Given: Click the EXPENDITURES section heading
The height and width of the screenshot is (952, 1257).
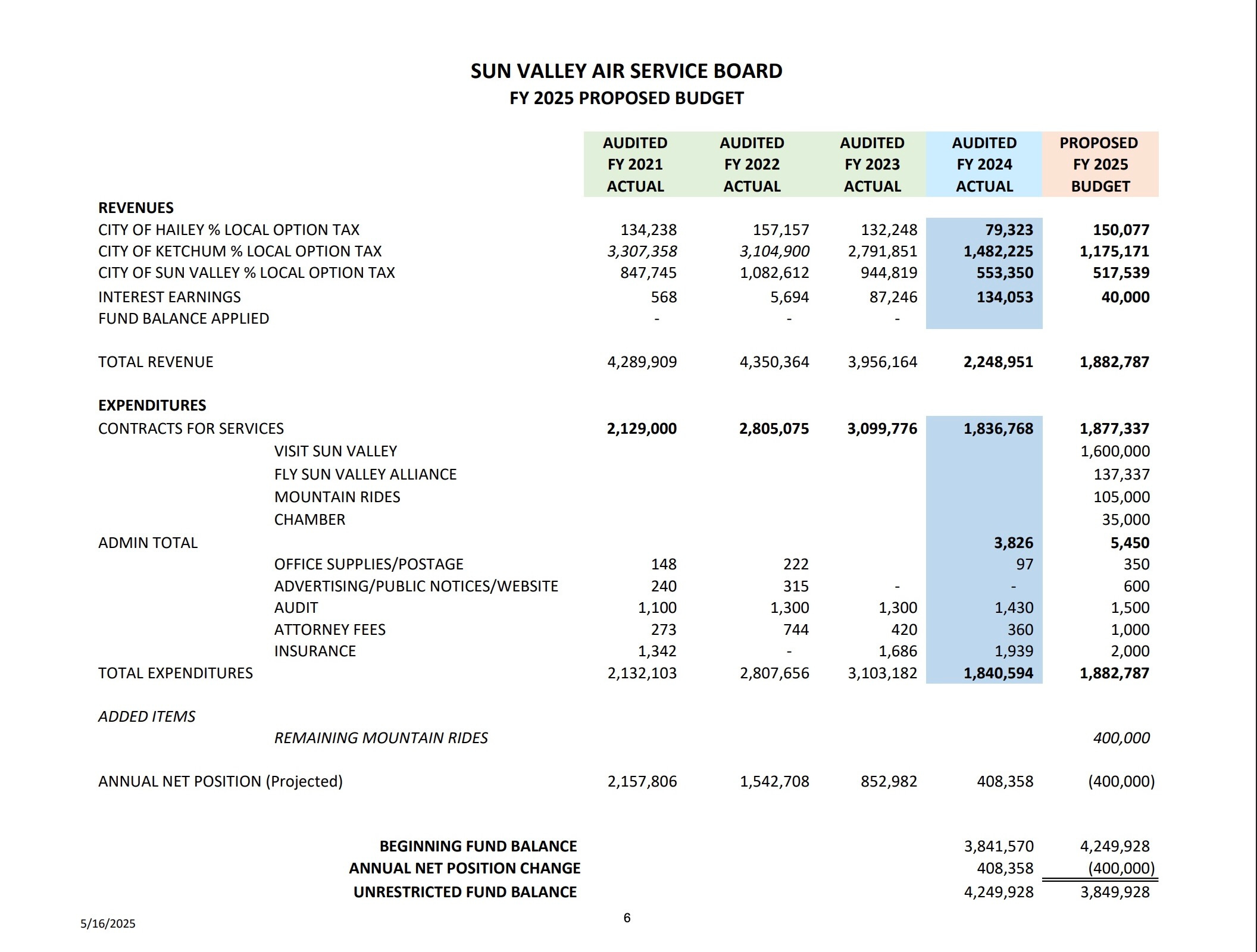Looking at the screenshot, I should tap(152, 405).
